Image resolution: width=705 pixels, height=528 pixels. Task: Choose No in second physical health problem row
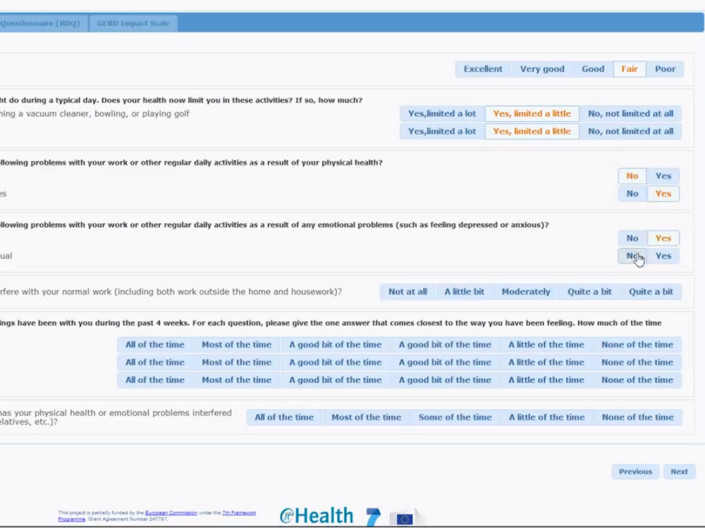[x=632, y=193]
